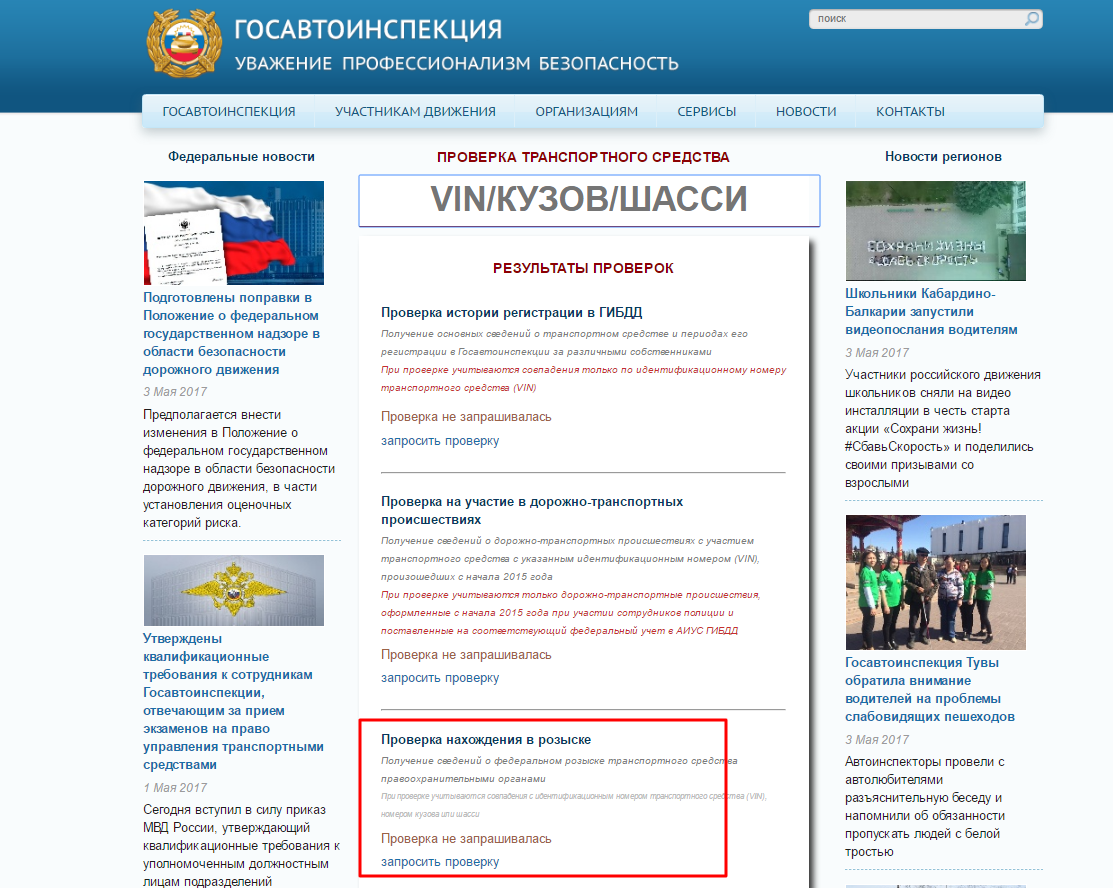Image resolution: width=1113 pixels, height=888 pixels.
Task: Open the НОВОСТИ menu
Action: [806, 111]
